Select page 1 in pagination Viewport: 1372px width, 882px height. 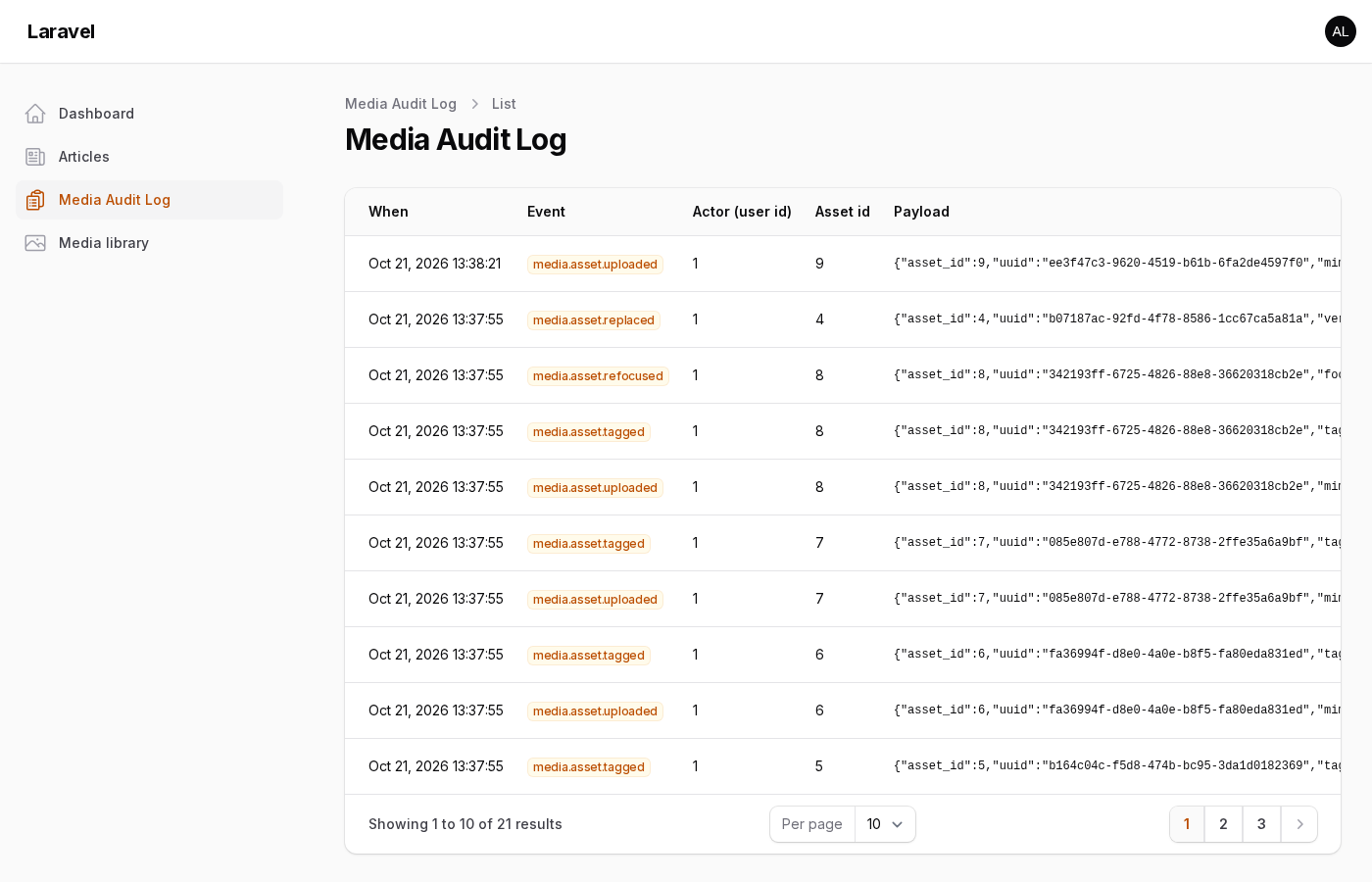1187,824
